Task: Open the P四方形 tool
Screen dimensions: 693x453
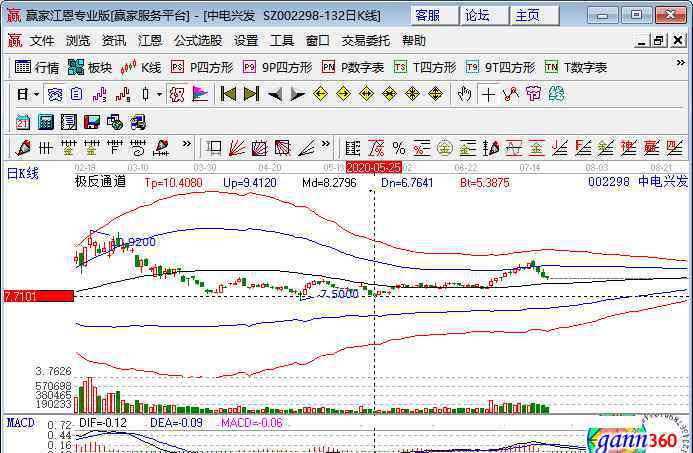Action: 202,68
